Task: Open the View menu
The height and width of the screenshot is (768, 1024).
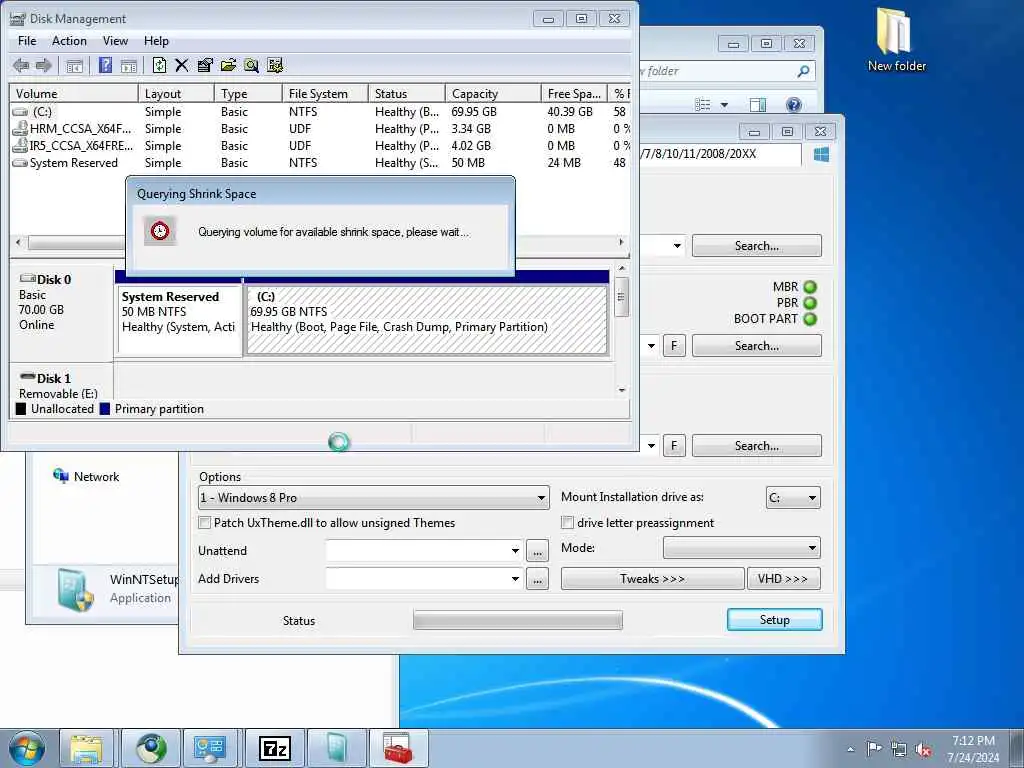Action: (115, 40)
